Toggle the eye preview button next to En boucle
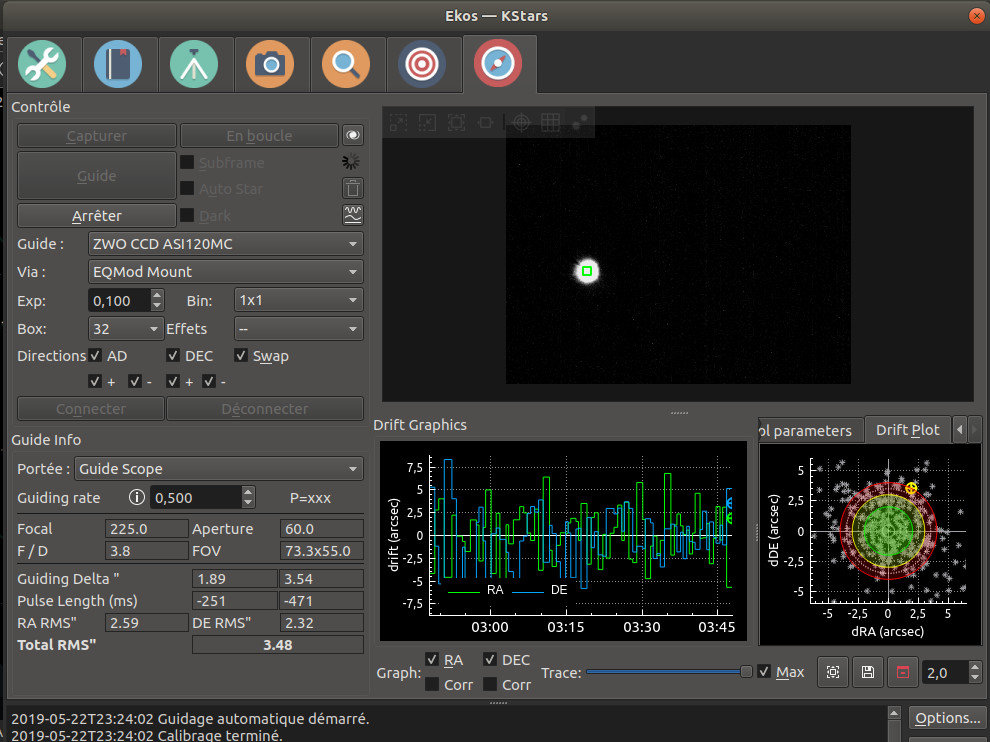 coord(352,136)
